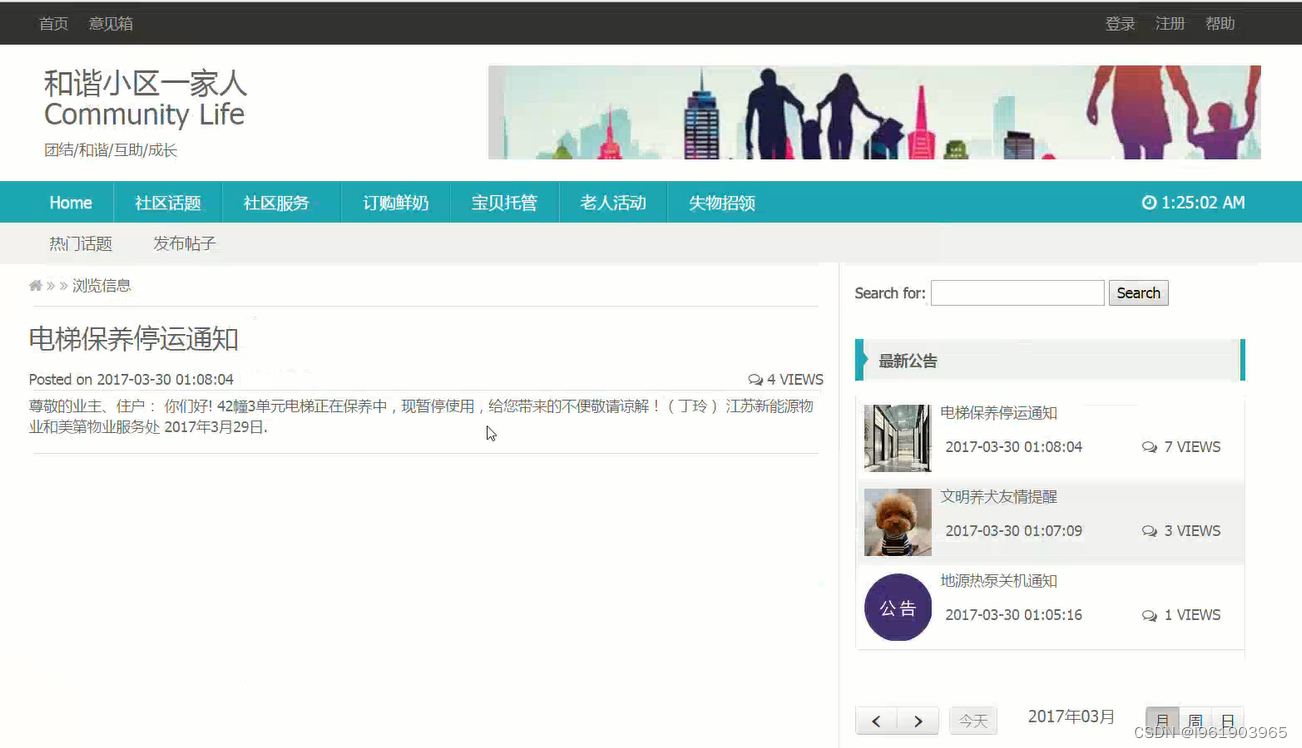This screenshot has height=748, width=1302.
Task: Click the 浏览信息 breadcrumb text
Action: pos(101,286)
